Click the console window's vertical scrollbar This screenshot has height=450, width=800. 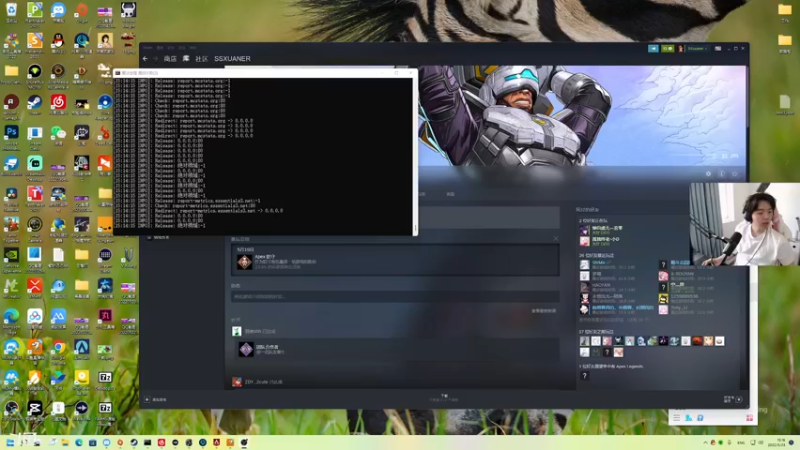coord(415,156)
